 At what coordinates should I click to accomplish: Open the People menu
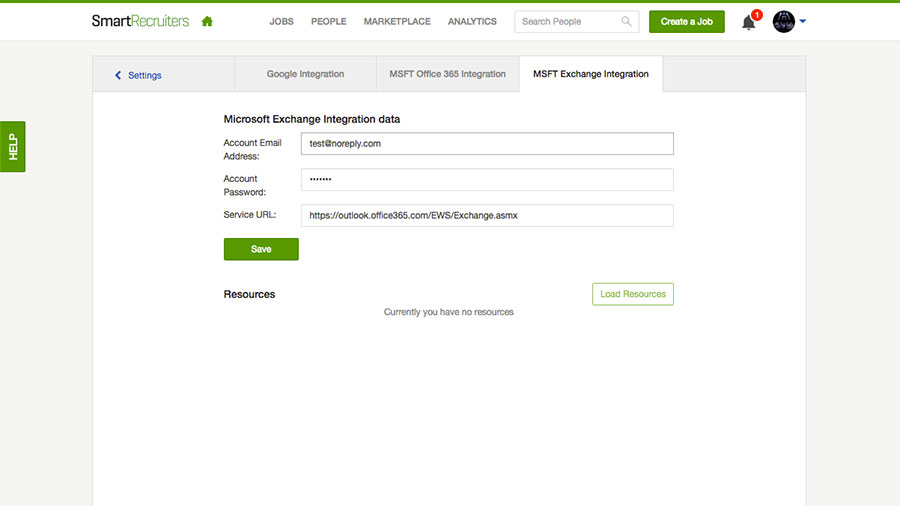coord(328,21)
